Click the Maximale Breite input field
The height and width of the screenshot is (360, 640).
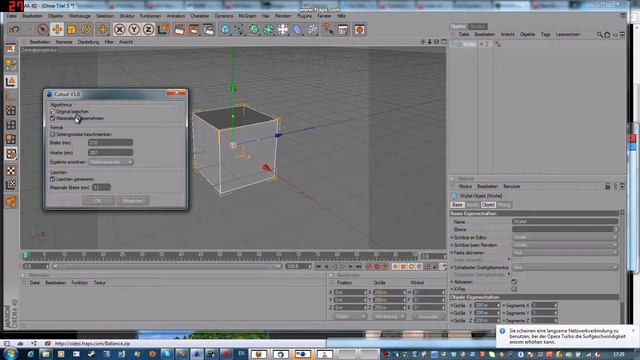tap(101, 187)
